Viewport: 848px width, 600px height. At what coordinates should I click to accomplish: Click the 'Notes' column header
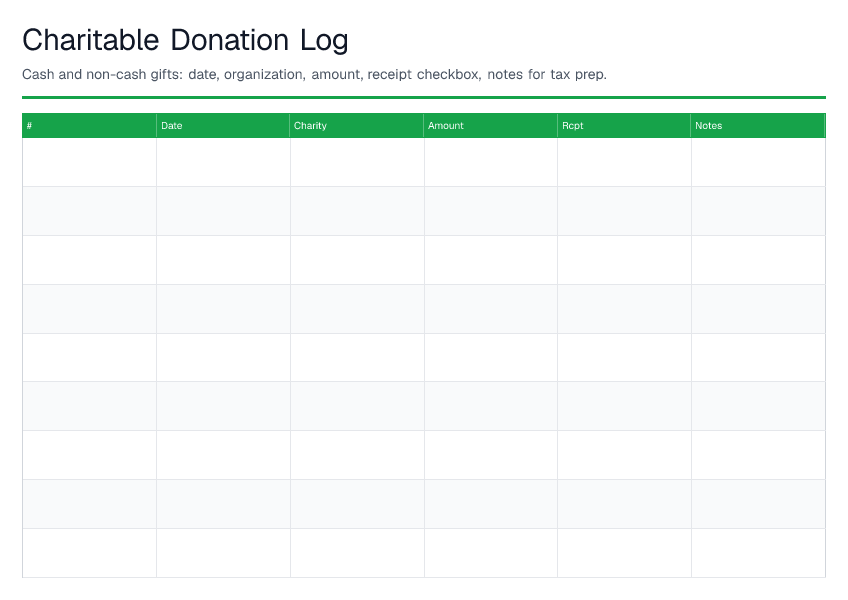(758, 126)
